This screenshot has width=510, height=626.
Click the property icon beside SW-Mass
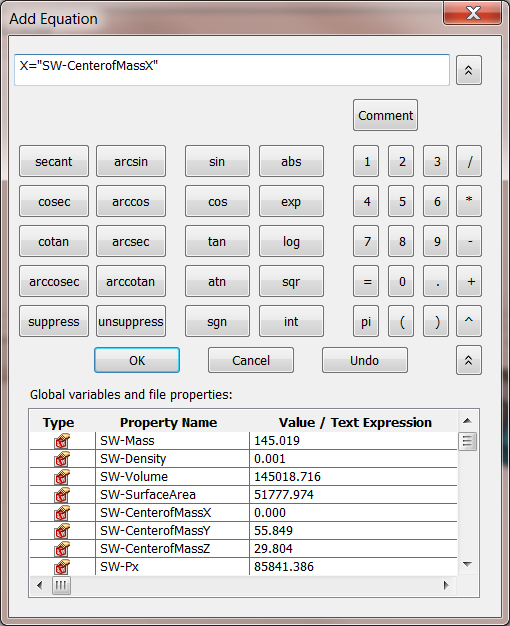coord(62,441)
